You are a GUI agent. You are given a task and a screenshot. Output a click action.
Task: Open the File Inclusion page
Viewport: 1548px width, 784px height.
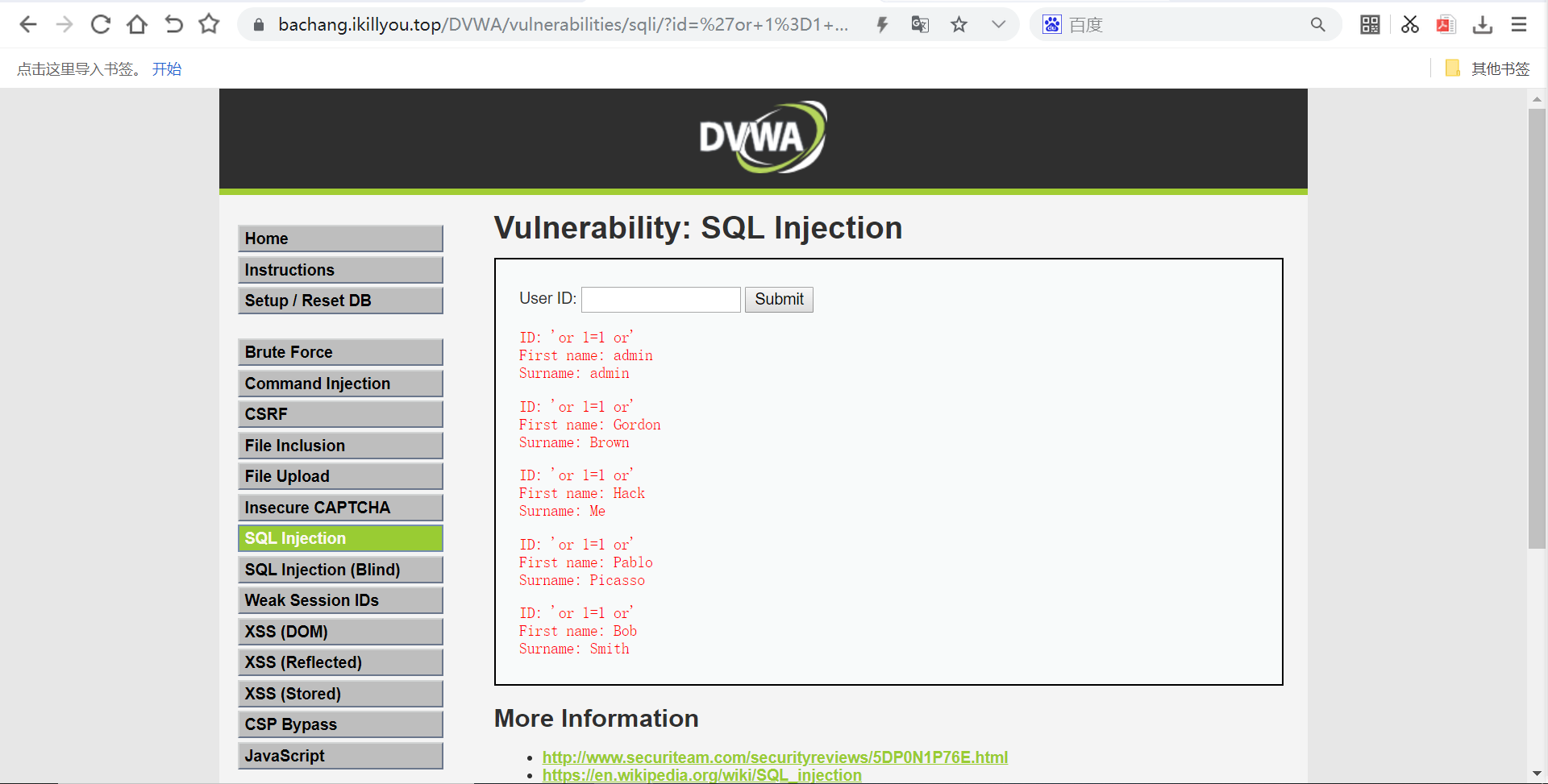(340, 446)
